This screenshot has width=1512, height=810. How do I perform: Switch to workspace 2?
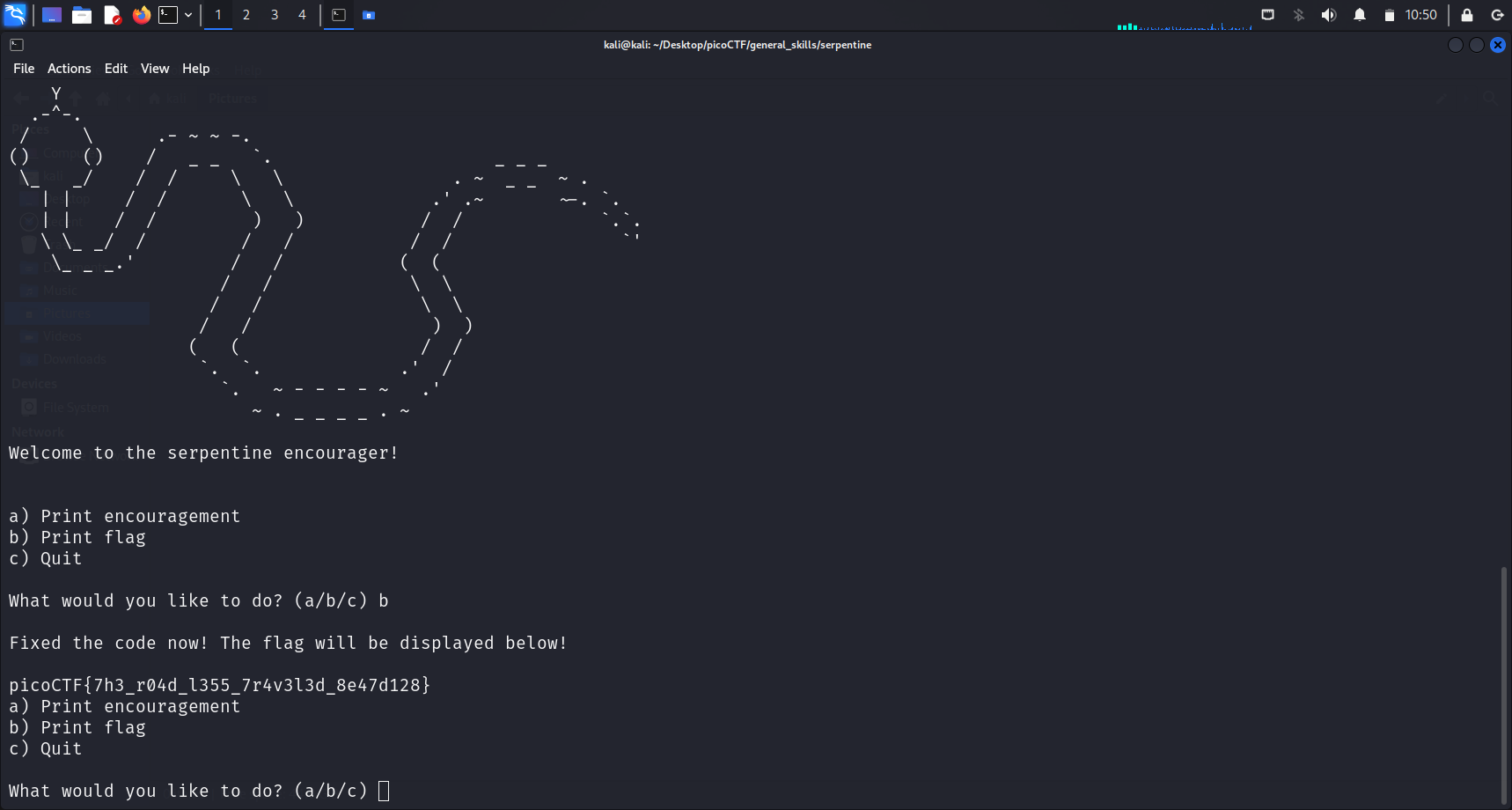tap(246, 15)
